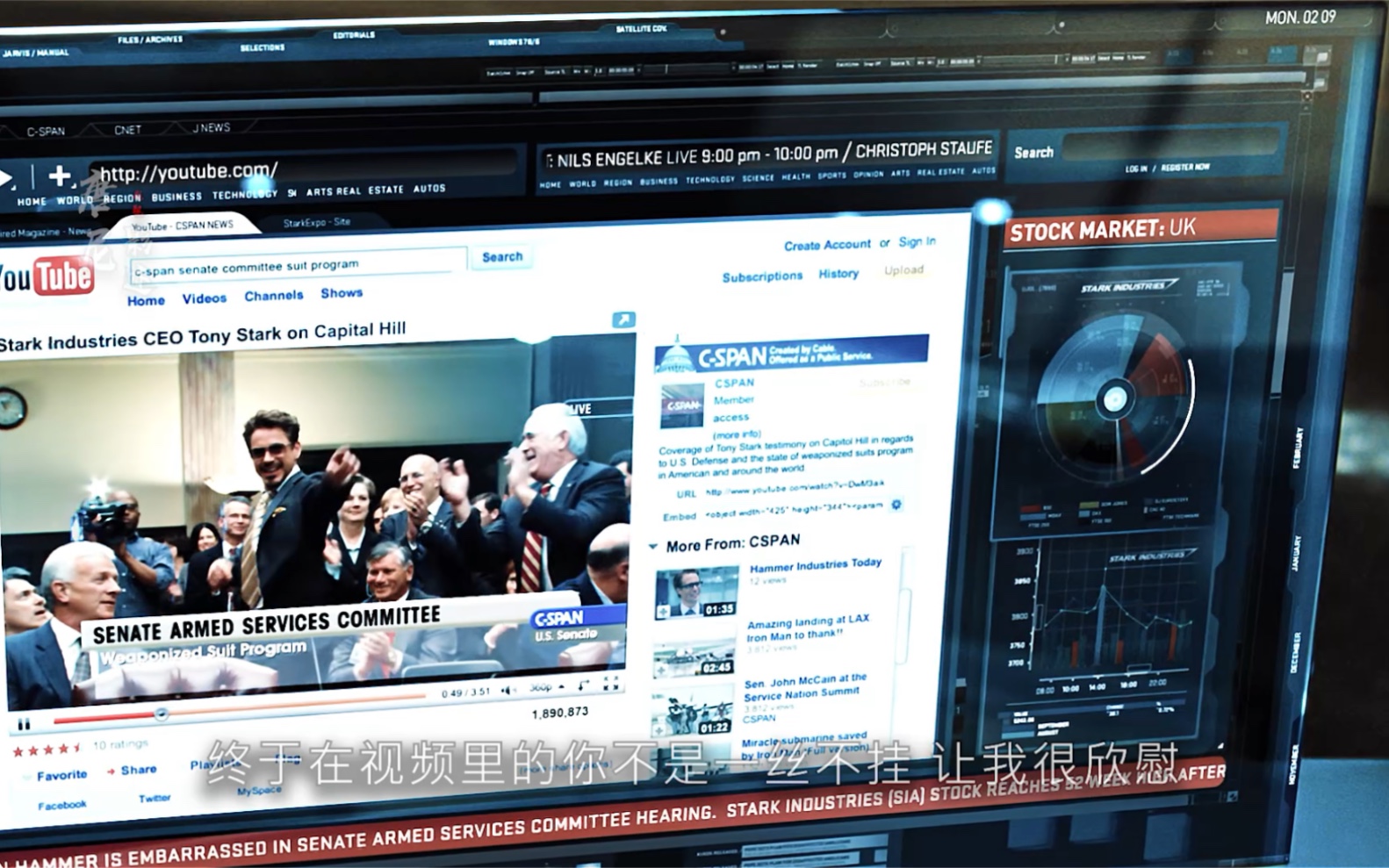1389x868 pixels.
Task: Click Sign In link
Action: (917, 241)
